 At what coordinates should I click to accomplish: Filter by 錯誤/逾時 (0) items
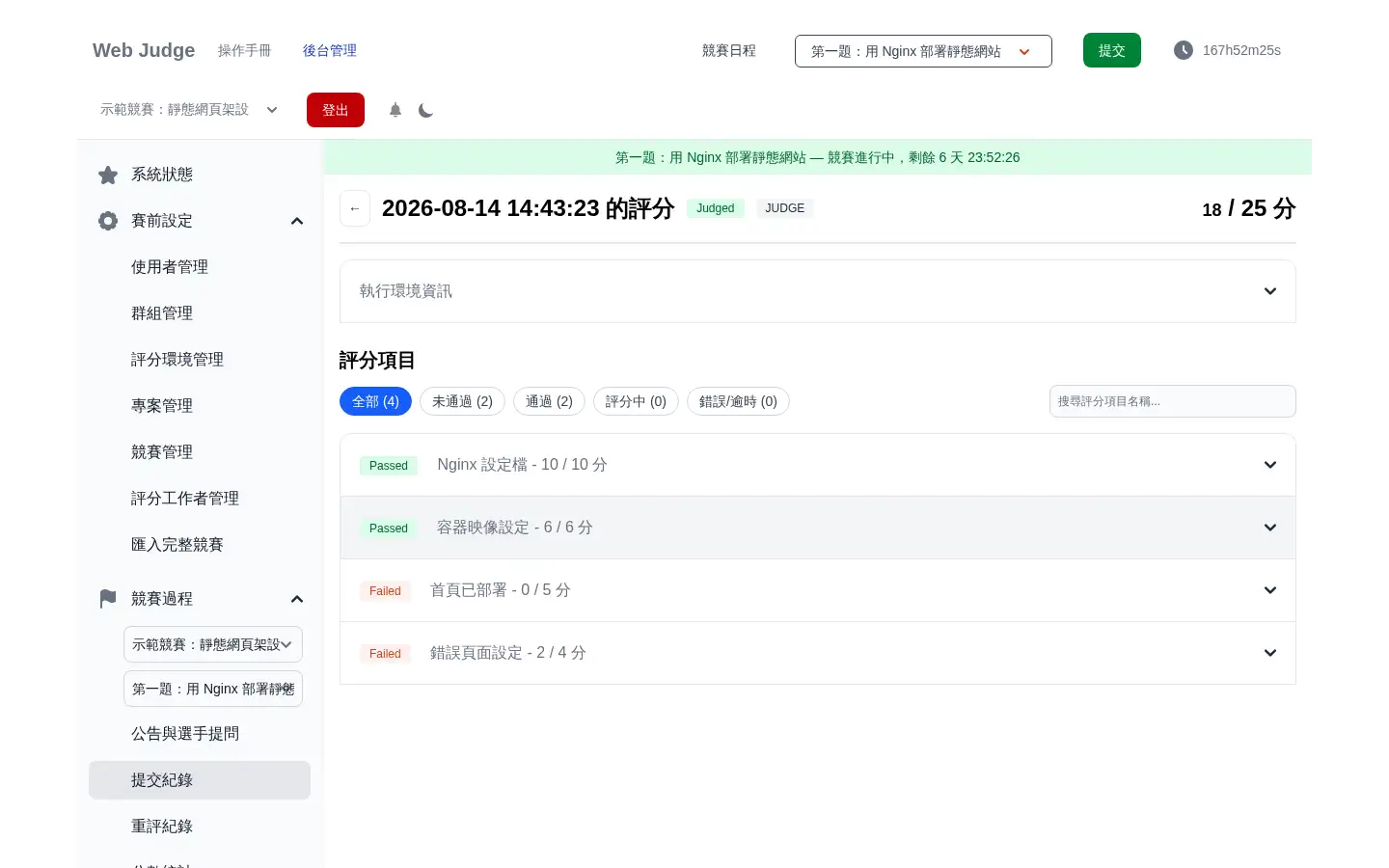738,401
